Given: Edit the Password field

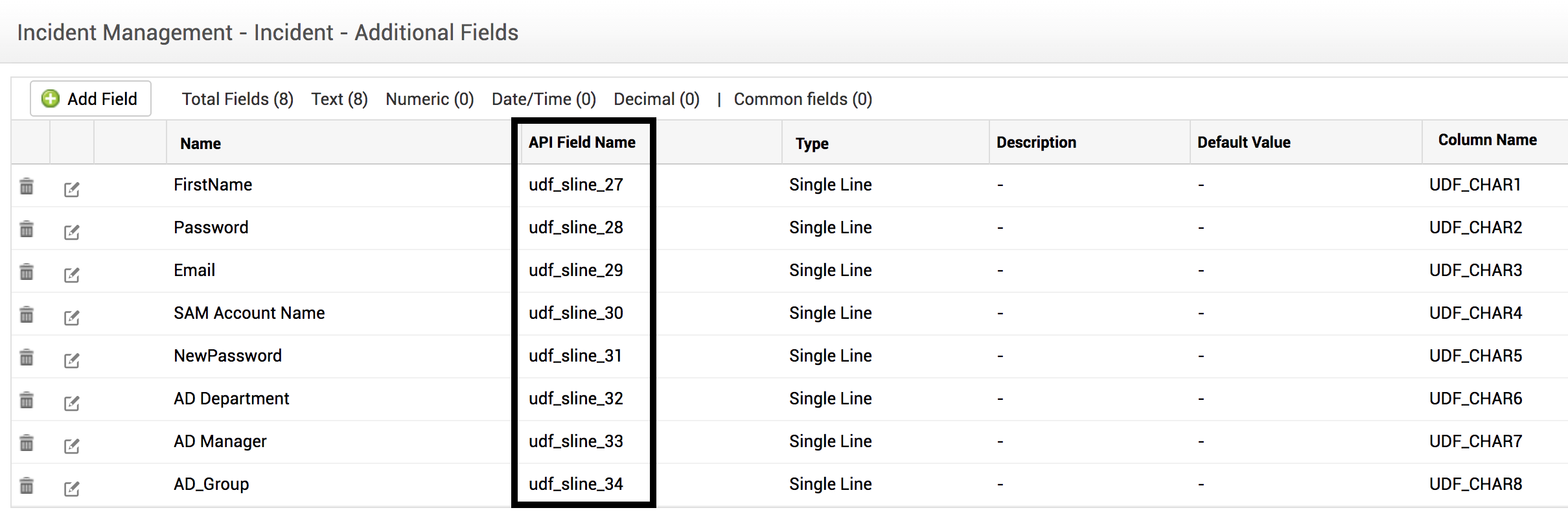Looking at the screenshot, I should 71,232.
